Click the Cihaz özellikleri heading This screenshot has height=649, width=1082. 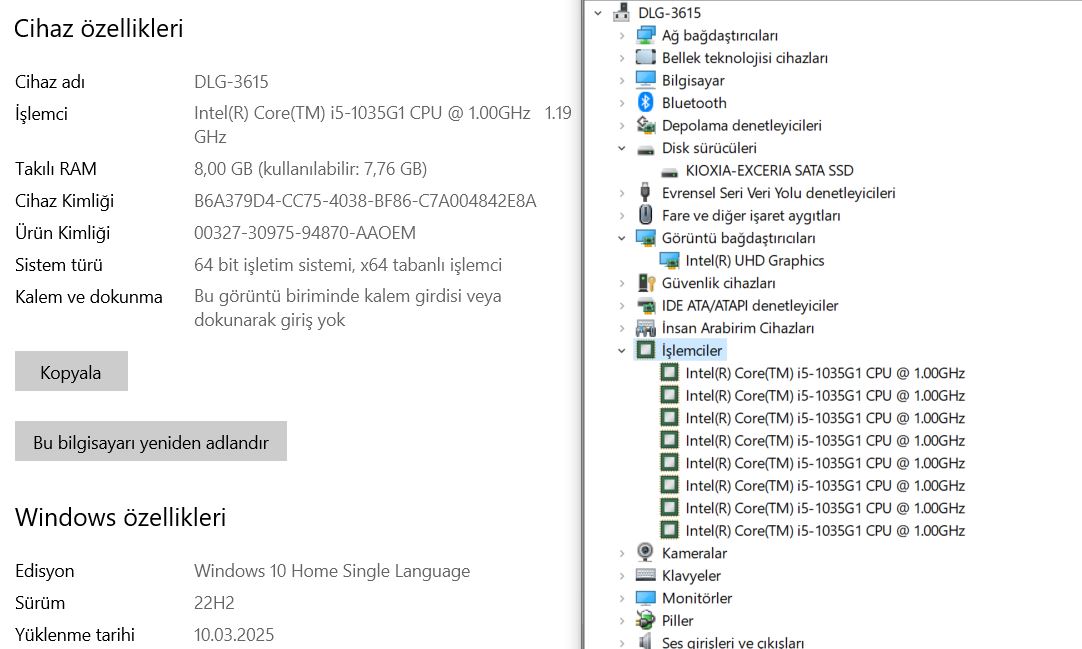click(99, 28)
